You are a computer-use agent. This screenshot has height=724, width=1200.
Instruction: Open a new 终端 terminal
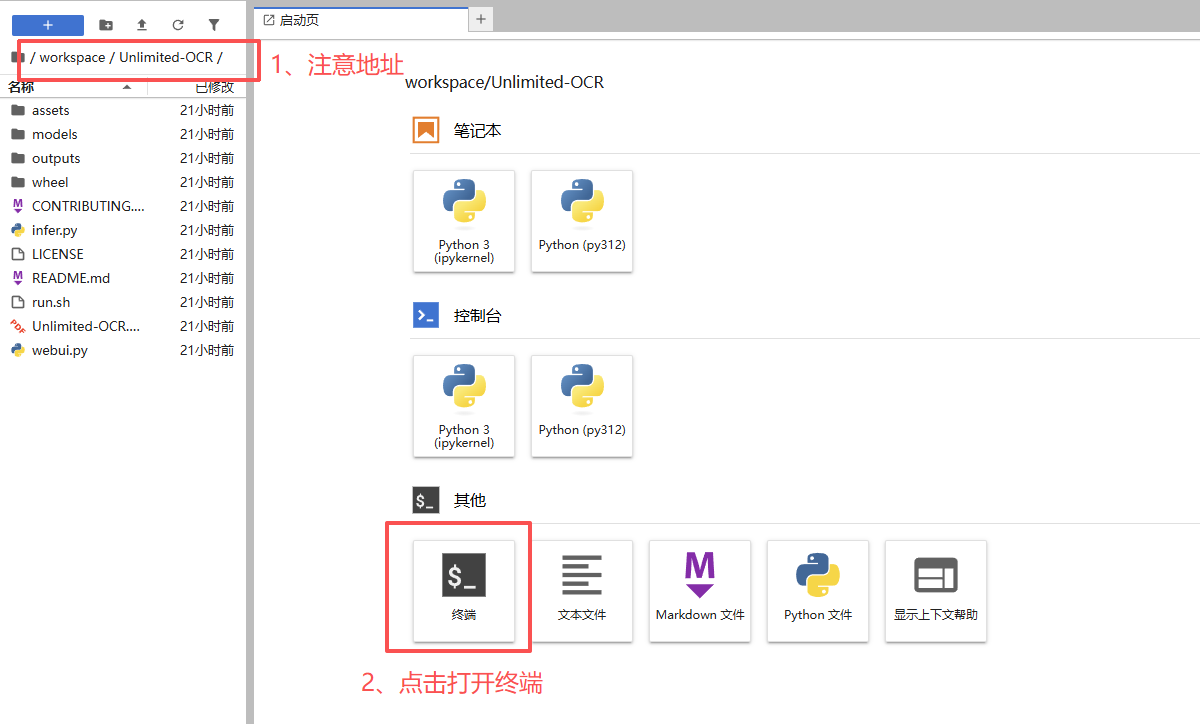pyautogui.click(x=464, y=591)
